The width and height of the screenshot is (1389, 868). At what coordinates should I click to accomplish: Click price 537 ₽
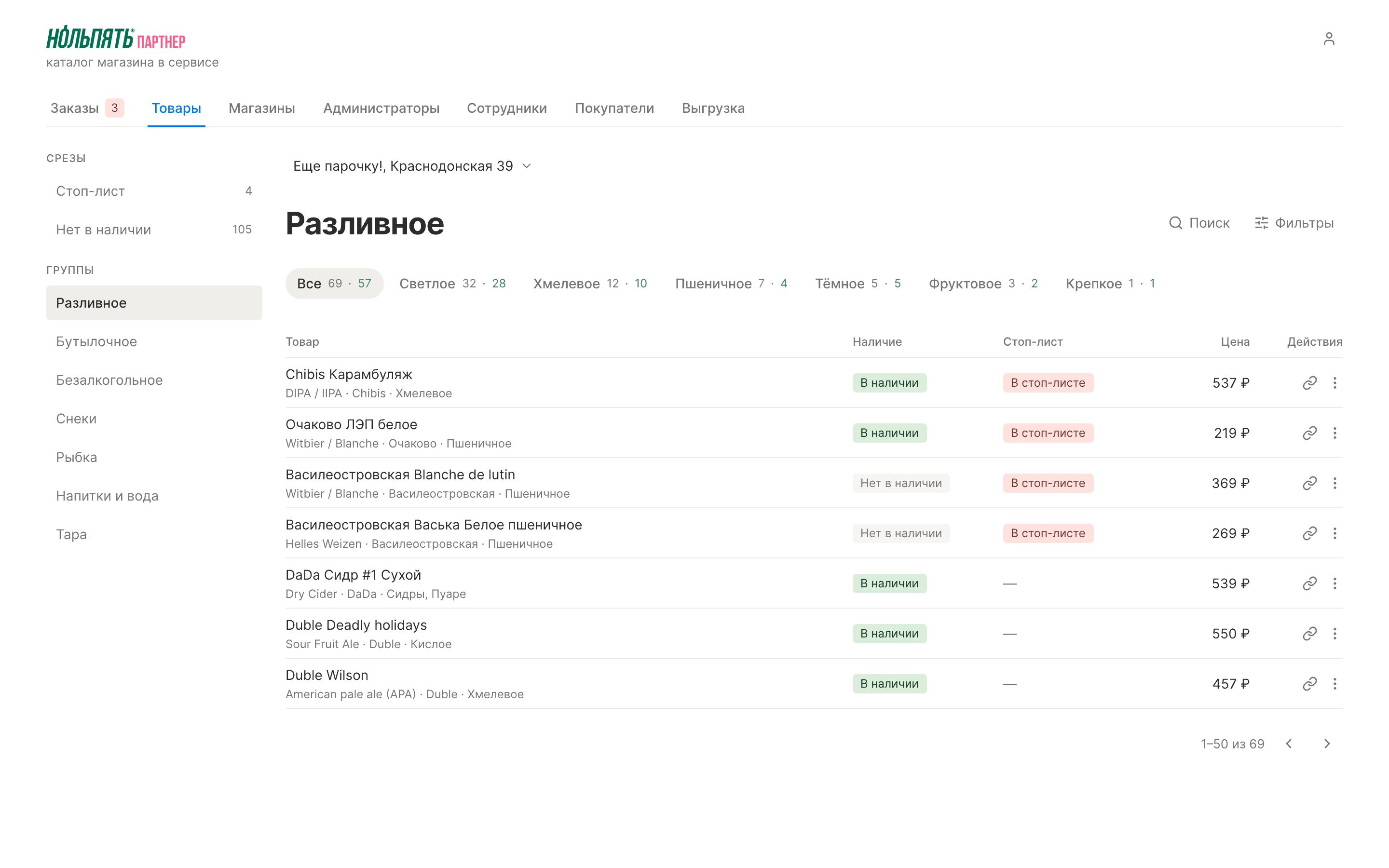pos(1231,383)
